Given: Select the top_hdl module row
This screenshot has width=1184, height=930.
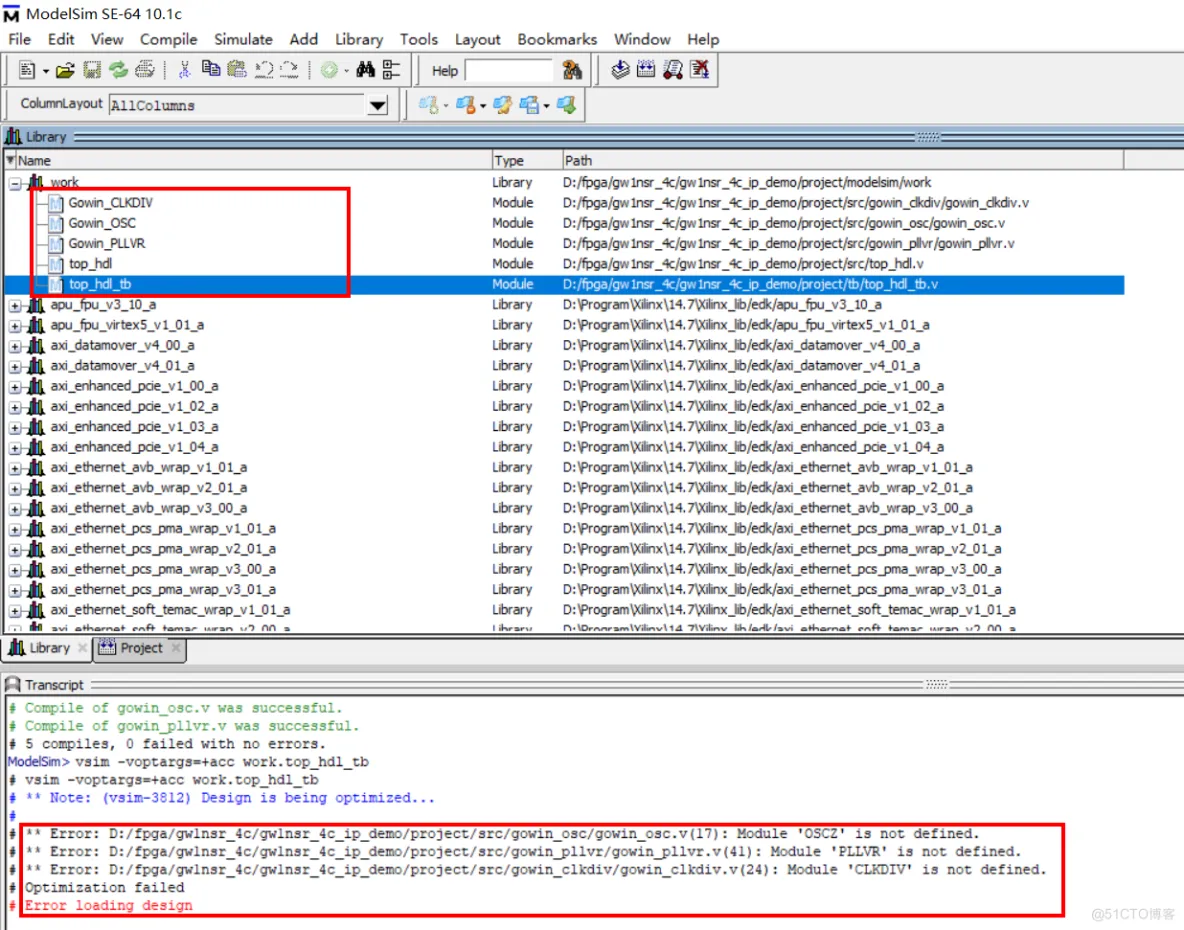Looking at the screenshot, I should pos(564,263).
